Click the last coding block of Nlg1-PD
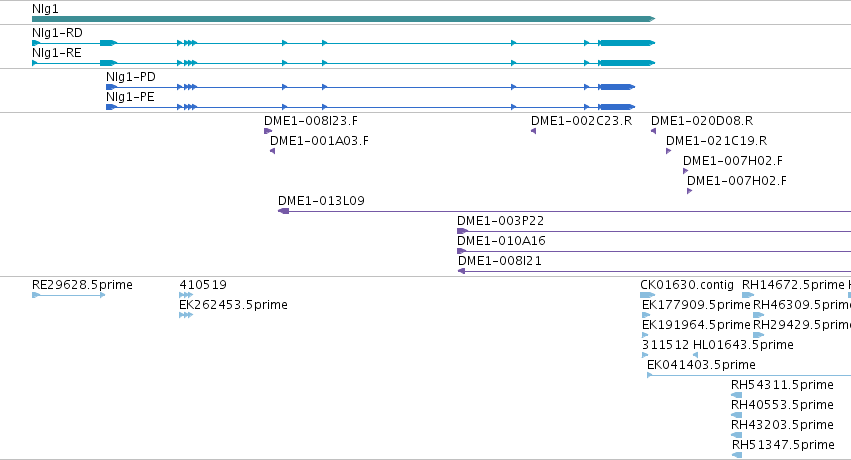 pos(617,87)
